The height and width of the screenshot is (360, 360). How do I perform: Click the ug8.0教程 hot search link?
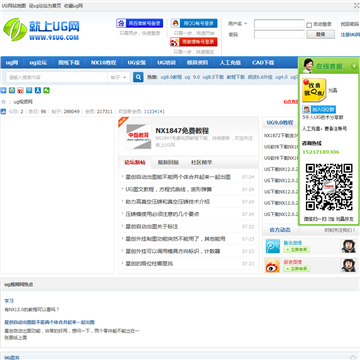[x=171, y=77]
